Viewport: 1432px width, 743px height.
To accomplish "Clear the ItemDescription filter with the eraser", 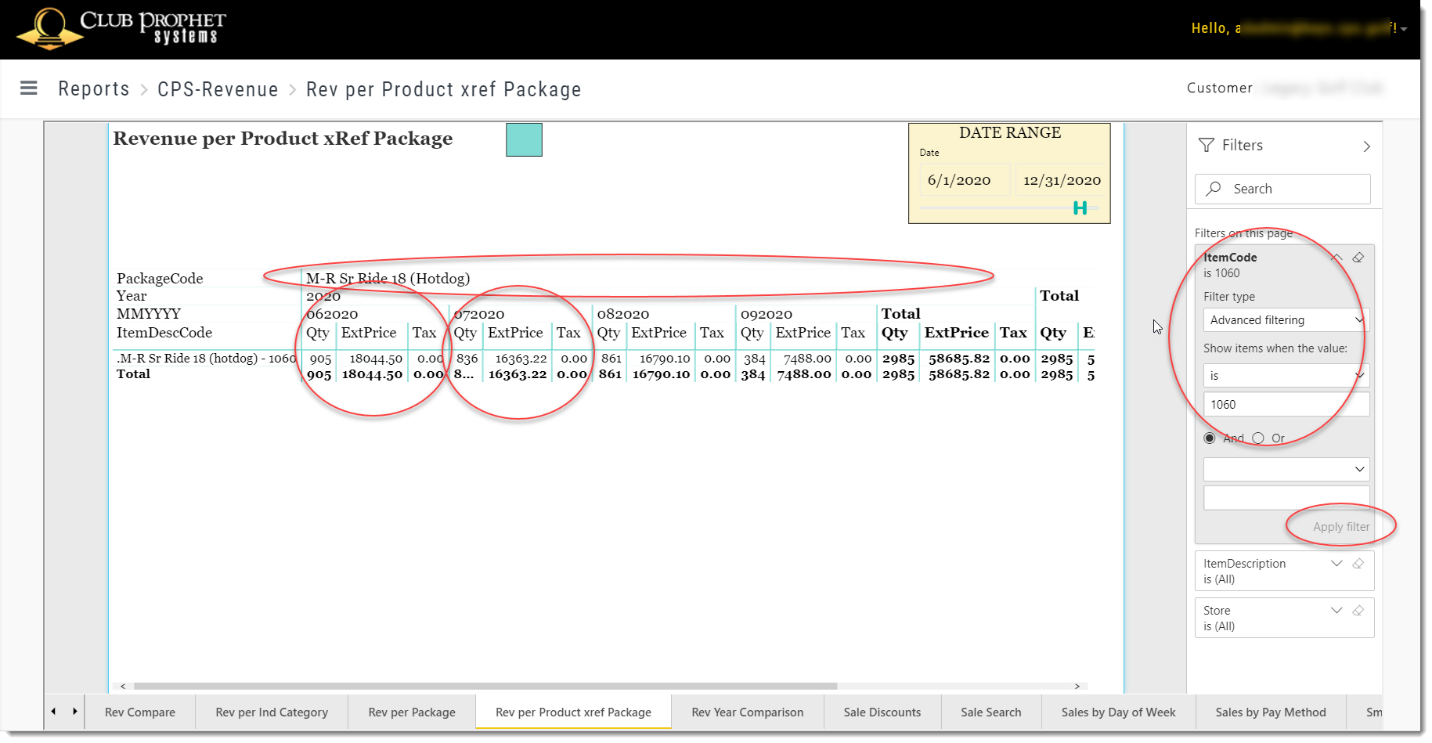I will pos(1358,564).
